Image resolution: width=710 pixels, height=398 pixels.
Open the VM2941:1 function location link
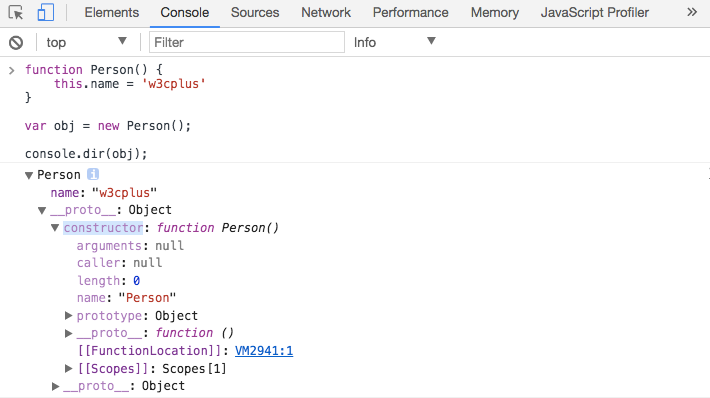(x=264, y=351)
